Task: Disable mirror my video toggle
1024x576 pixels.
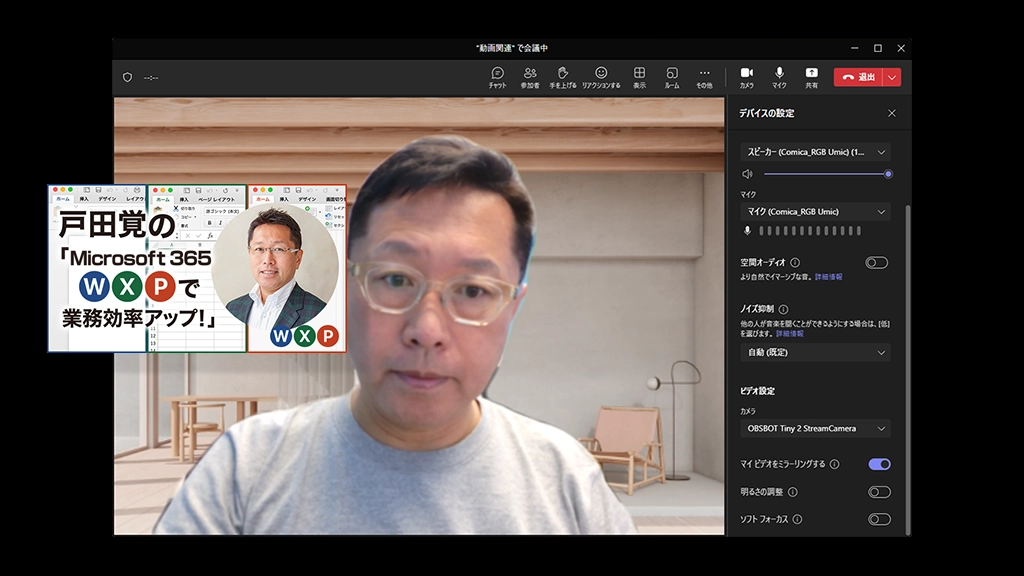Action: [879, 464]
